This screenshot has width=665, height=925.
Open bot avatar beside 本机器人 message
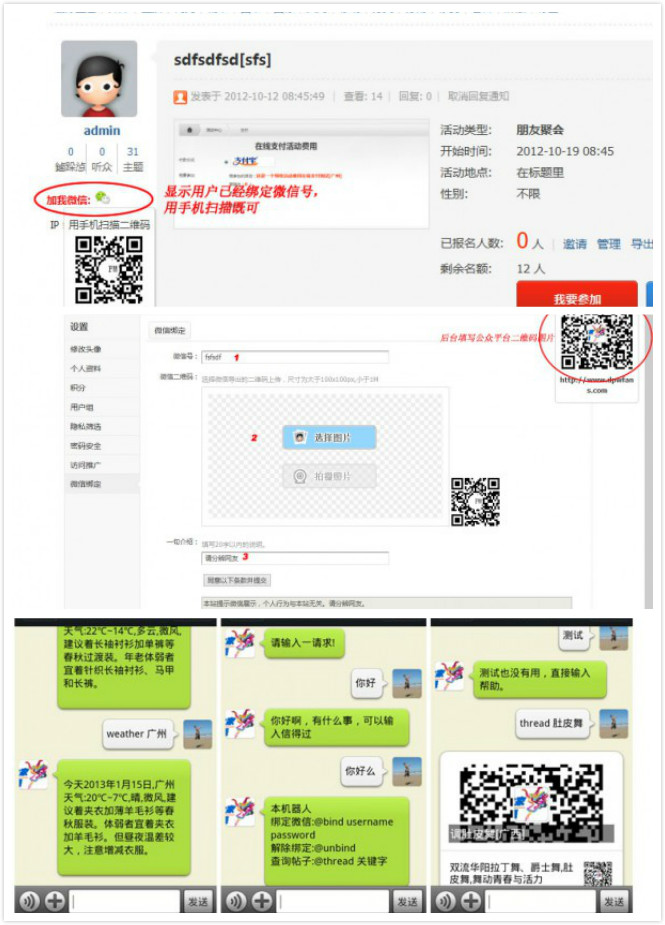coord(240,811)
